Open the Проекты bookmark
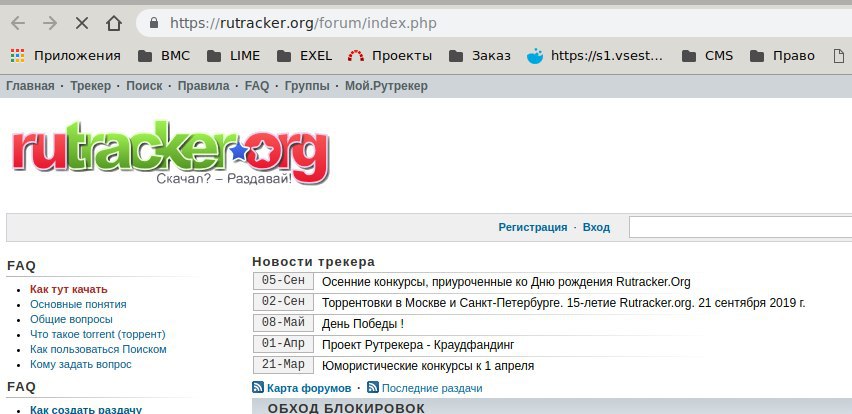Viewport: 852px width, 414px height. pyautogui.click(x=390, y=55)
